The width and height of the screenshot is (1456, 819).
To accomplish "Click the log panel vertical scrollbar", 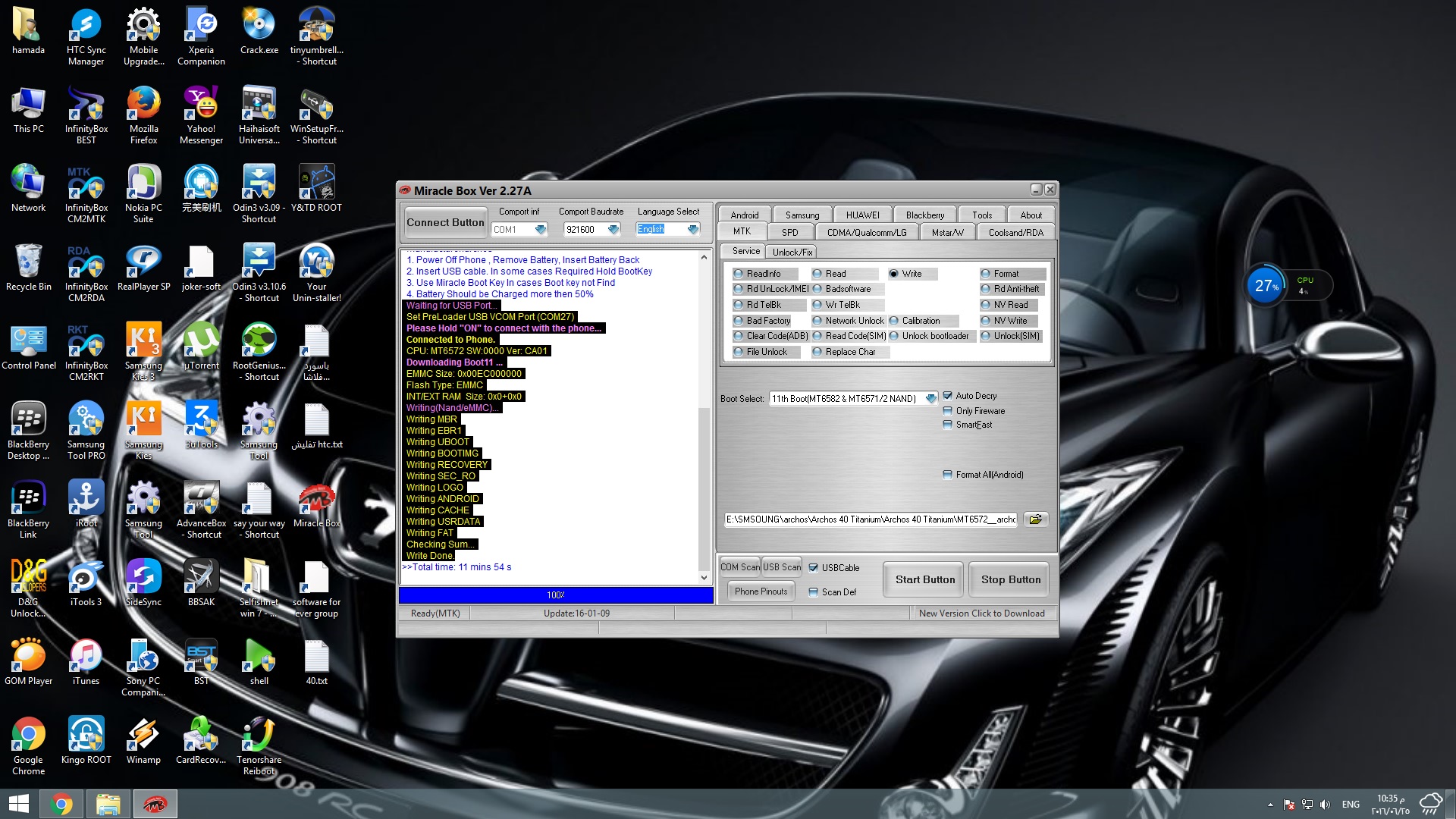I will pyautogui.click(x=704, y=418).
